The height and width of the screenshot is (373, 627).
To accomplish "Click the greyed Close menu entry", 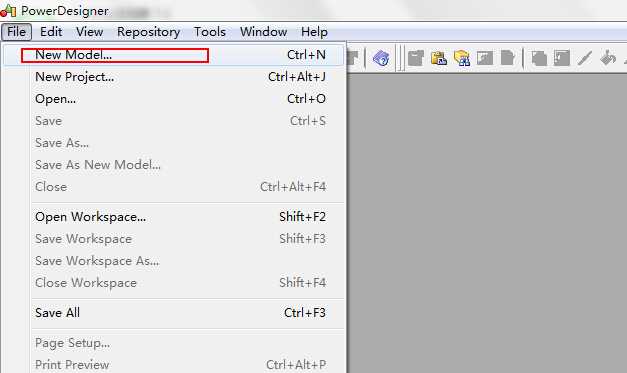I will (174, 187).
